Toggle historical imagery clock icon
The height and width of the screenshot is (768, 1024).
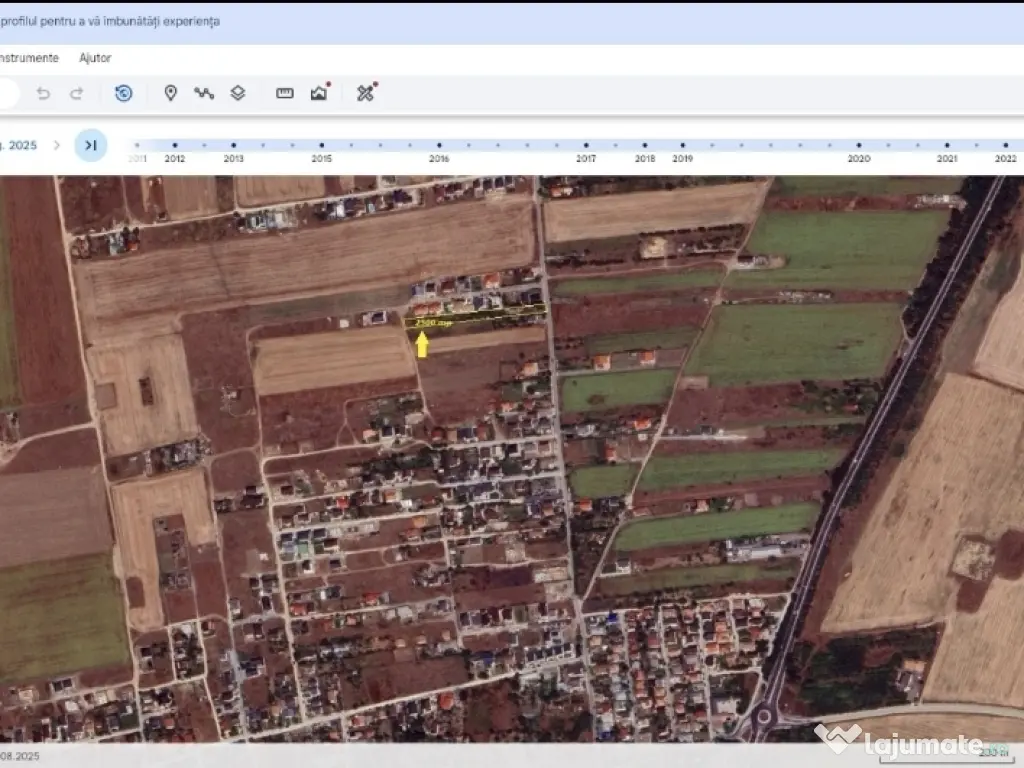pos(123,93)
